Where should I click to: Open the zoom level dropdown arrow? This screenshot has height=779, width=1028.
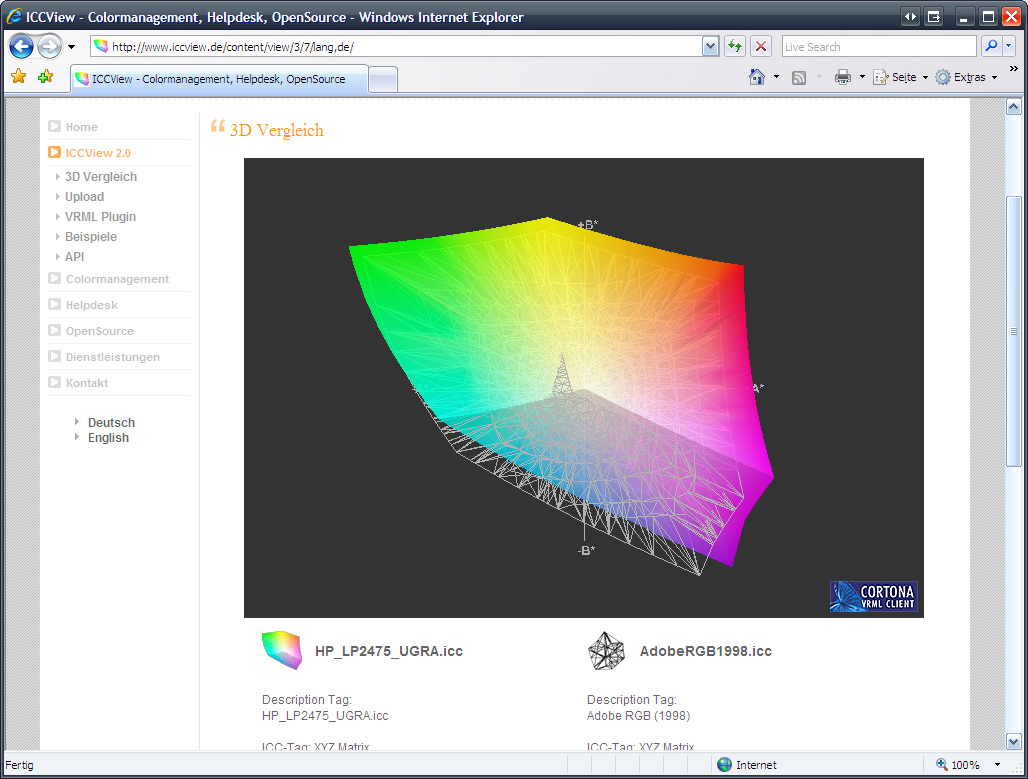pos(997,765)
